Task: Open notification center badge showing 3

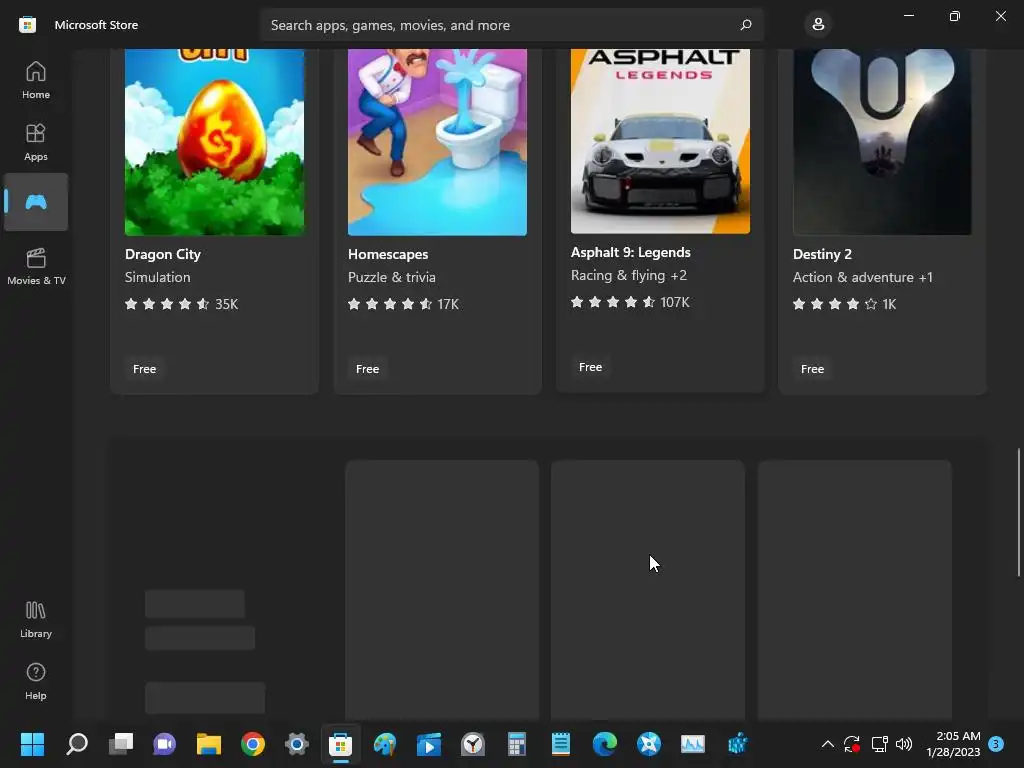Action: (x=996, y=743)
